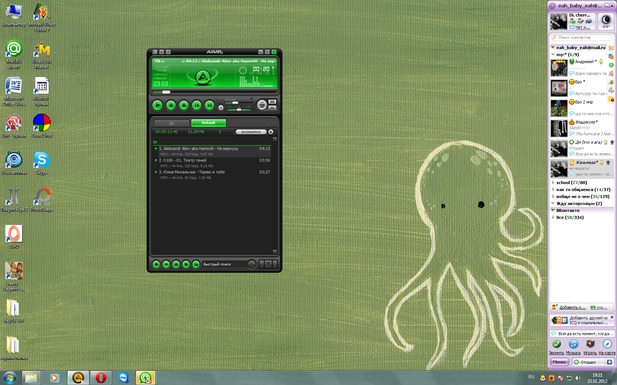Click Windows Start button

point(9,378)
